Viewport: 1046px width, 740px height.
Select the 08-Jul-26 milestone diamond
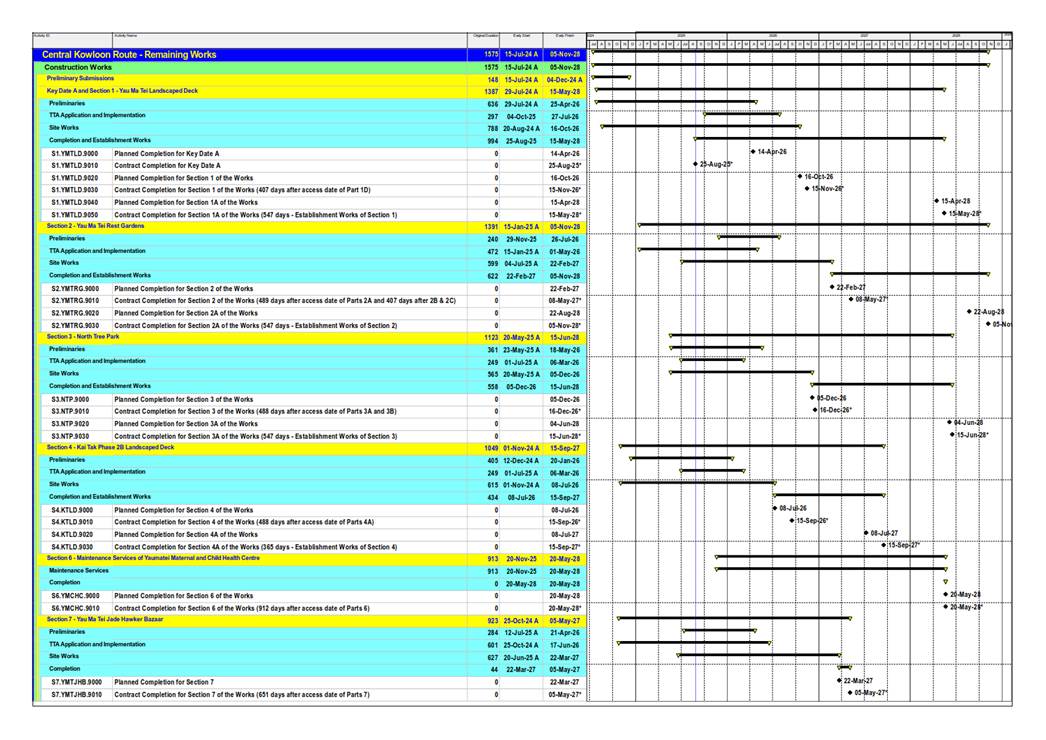775,508
